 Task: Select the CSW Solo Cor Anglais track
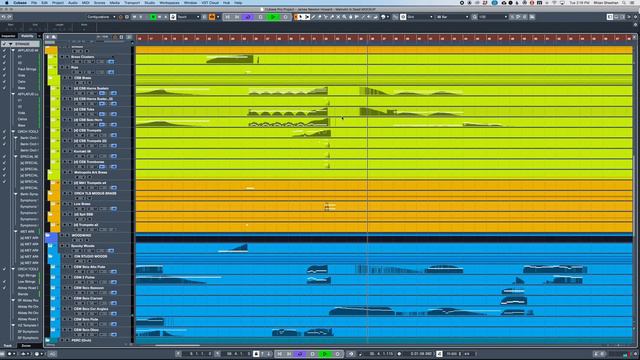91,309
